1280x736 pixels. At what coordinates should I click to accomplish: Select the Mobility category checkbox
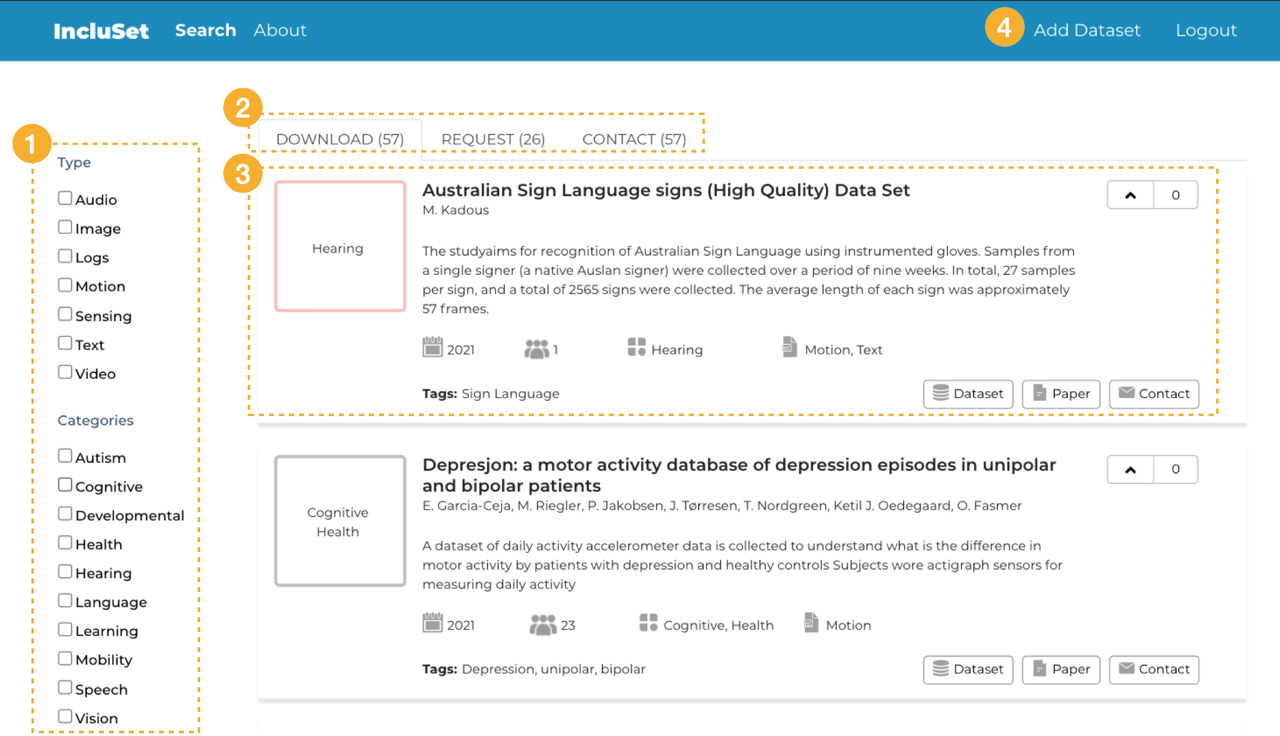tap(65, 659)
